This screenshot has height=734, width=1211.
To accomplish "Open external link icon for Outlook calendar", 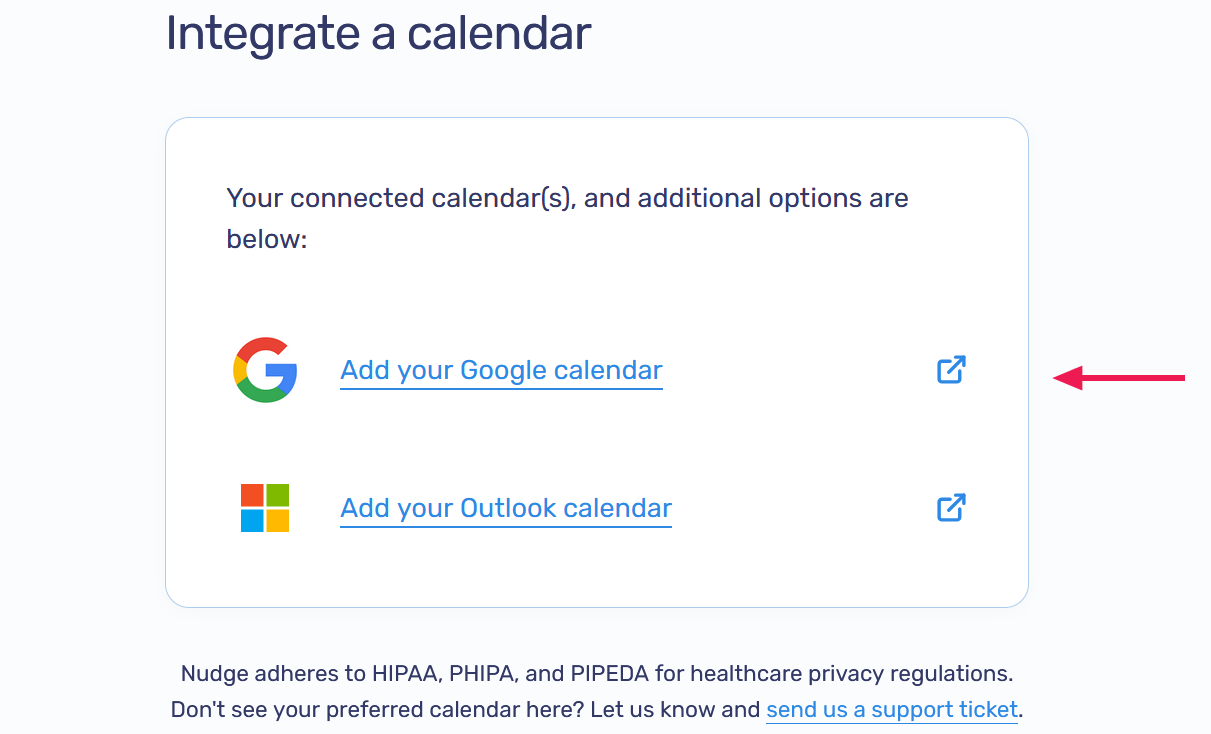I will tap(951, 508).
